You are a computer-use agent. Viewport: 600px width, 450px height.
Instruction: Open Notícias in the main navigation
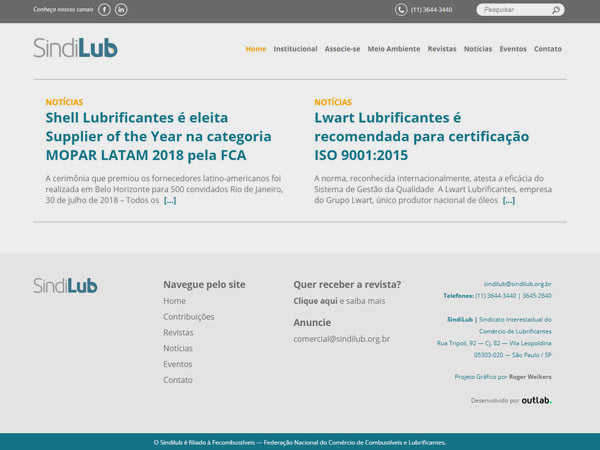tap(478, 49)
